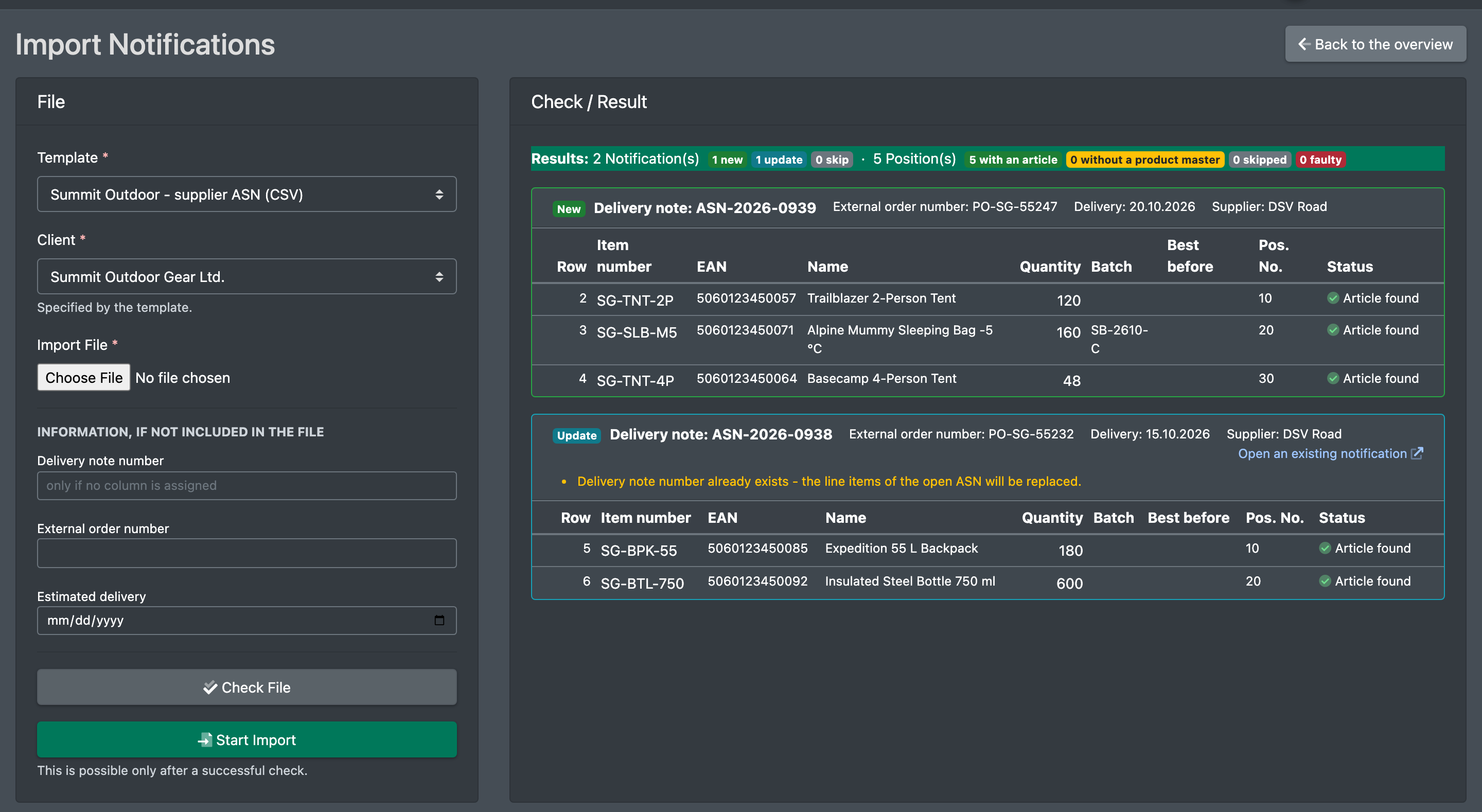The image size is (1482, 812).
Task: Click green check icon for SG-TNT-2P row
Action: [1332, 298]
